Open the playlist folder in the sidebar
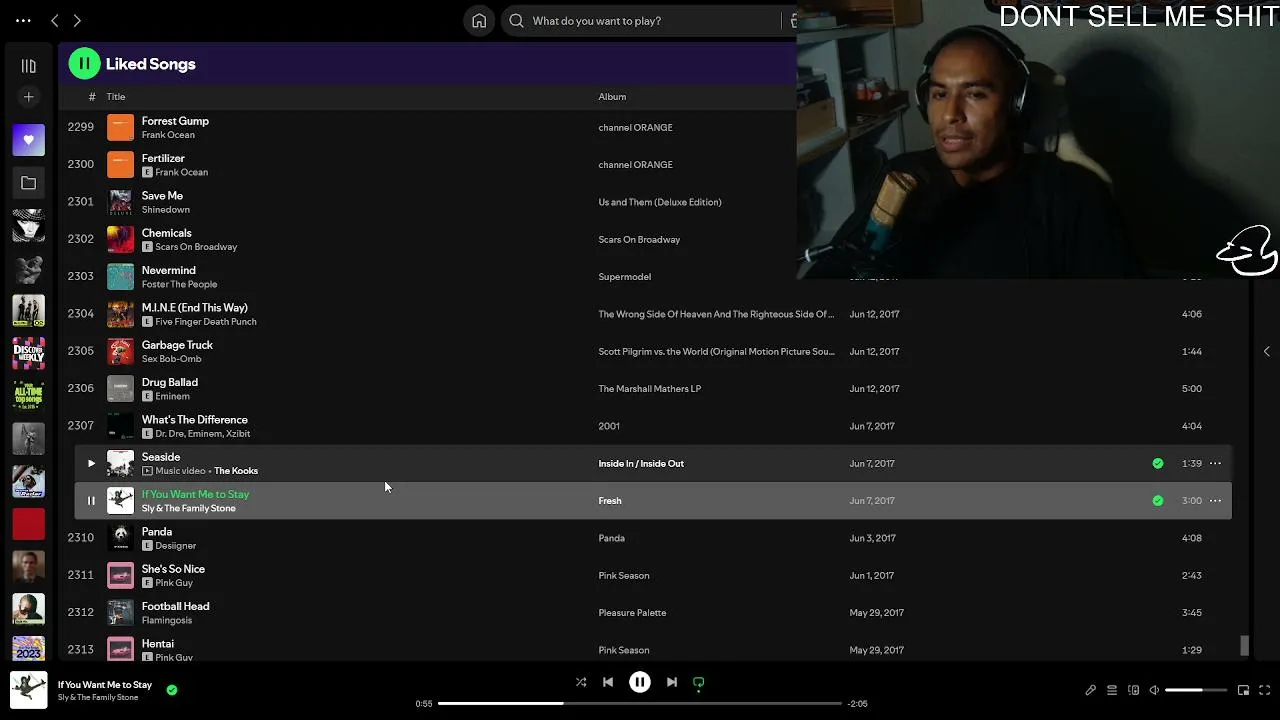The height and width of the screenshot is (720, 1280). tap(29, 183)
